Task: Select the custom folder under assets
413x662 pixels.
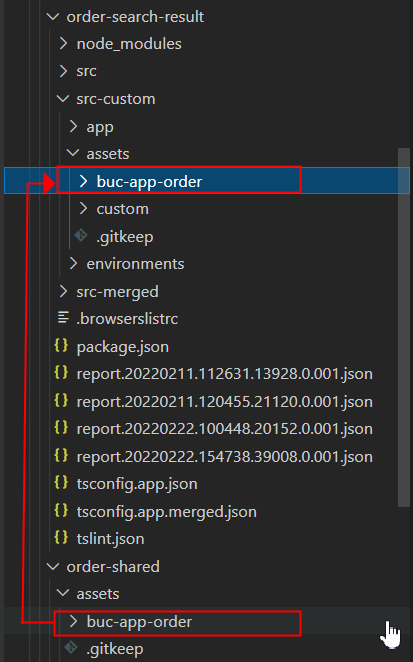Action: [x=122, y=209]
